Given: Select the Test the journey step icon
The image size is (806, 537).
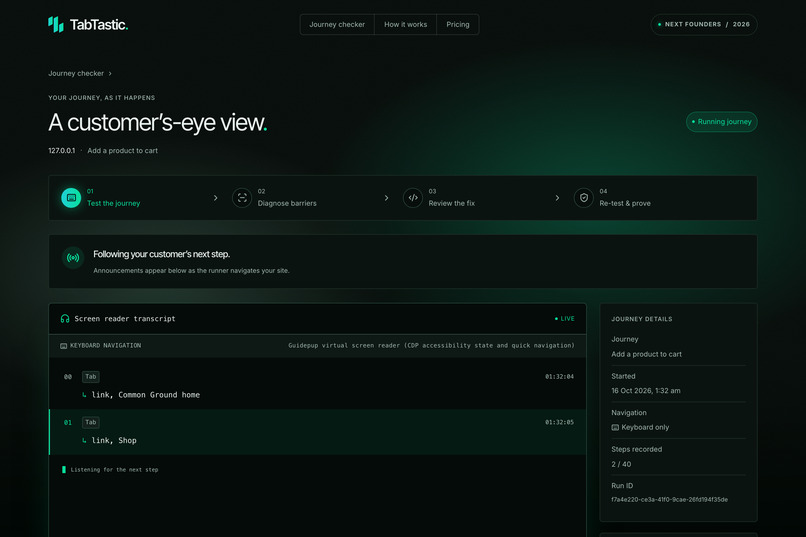Looking at the screenshot, I should point(71,198).
